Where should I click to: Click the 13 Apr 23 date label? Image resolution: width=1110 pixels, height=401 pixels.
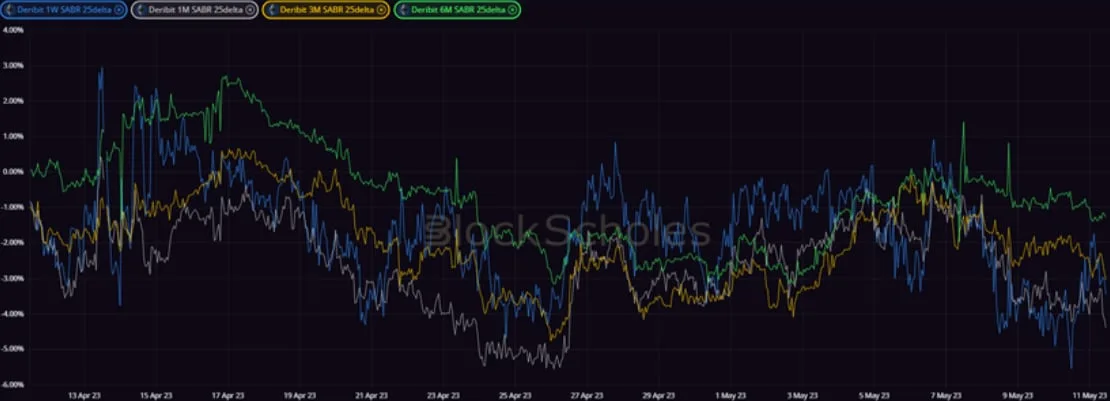(x=83, y=395)
